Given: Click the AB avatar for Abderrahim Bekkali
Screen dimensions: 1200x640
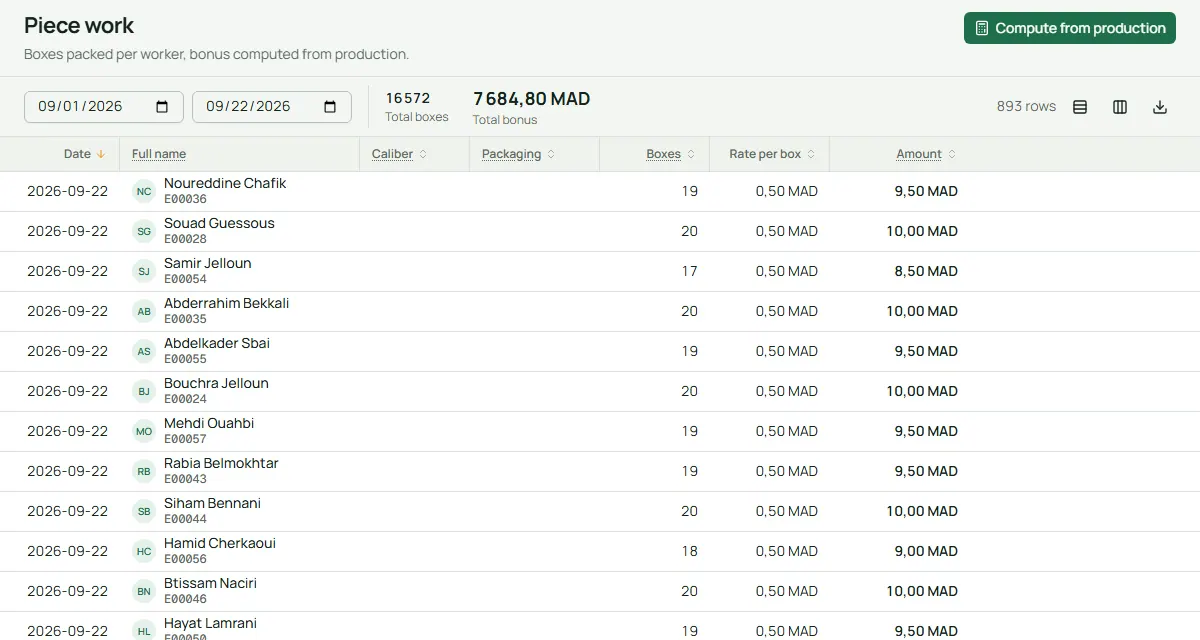Looking at the screenshot, I should point(144,311).
